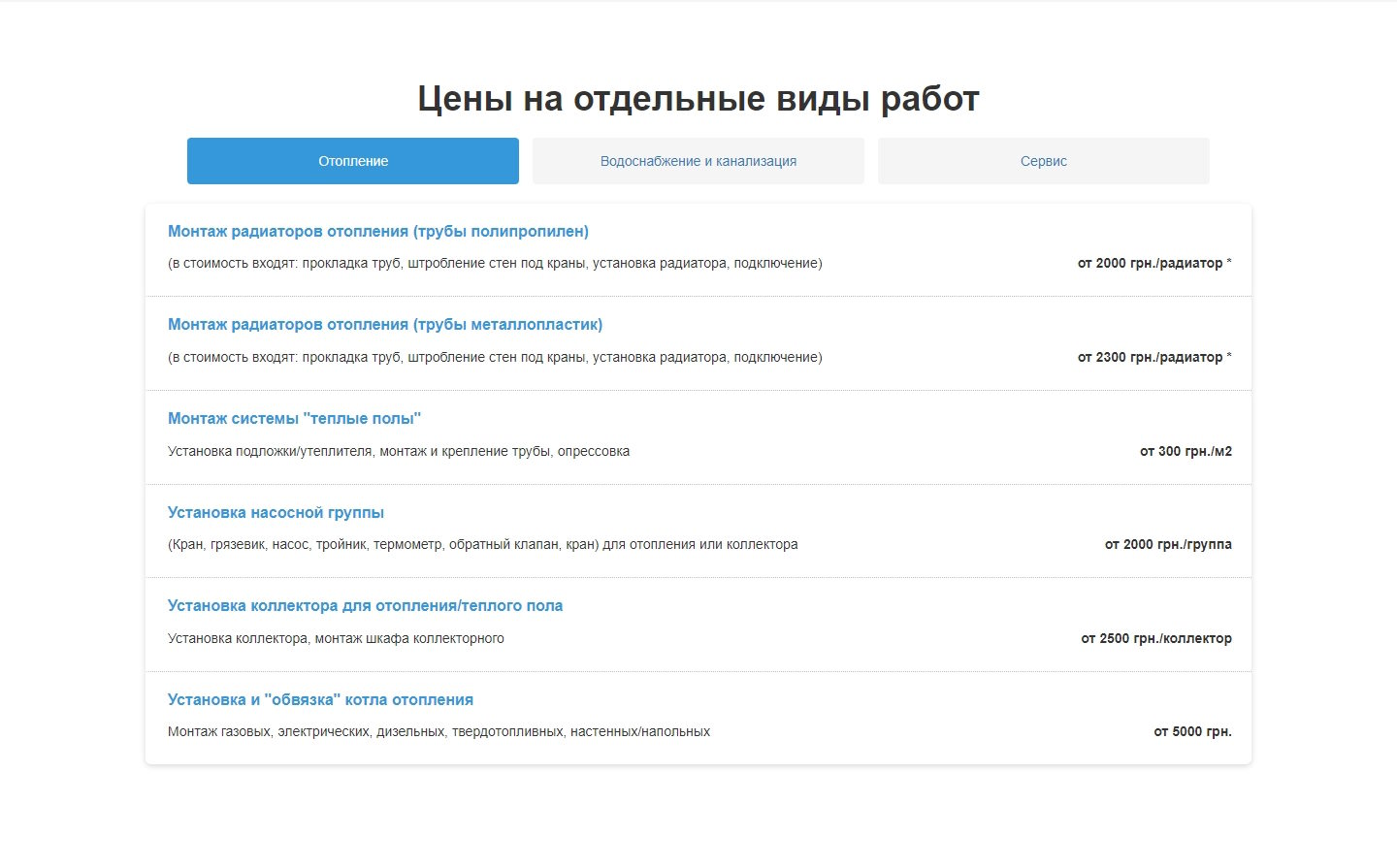Image resolution: width=1397 pixels, height=868 pixels.
Task: Click price от 2300 грн./радиатор *
Action: coord(1154,357)
